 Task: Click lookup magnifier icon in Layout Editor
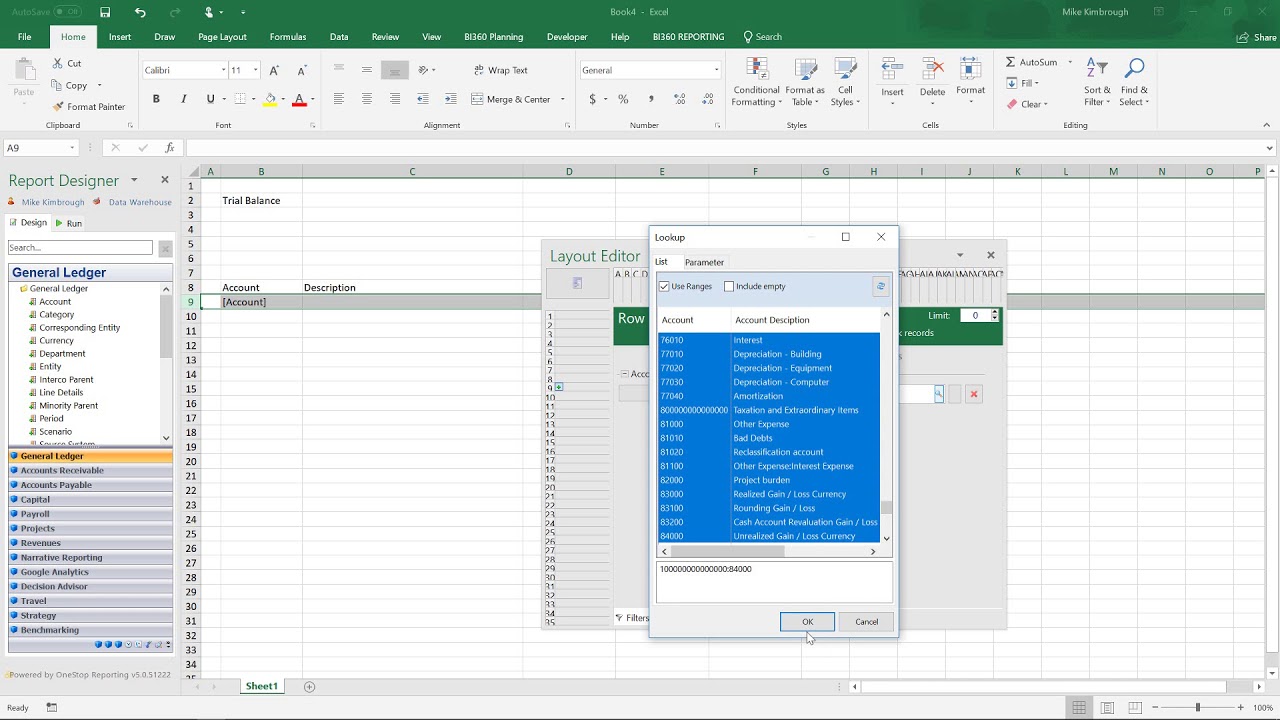point(938,395)
